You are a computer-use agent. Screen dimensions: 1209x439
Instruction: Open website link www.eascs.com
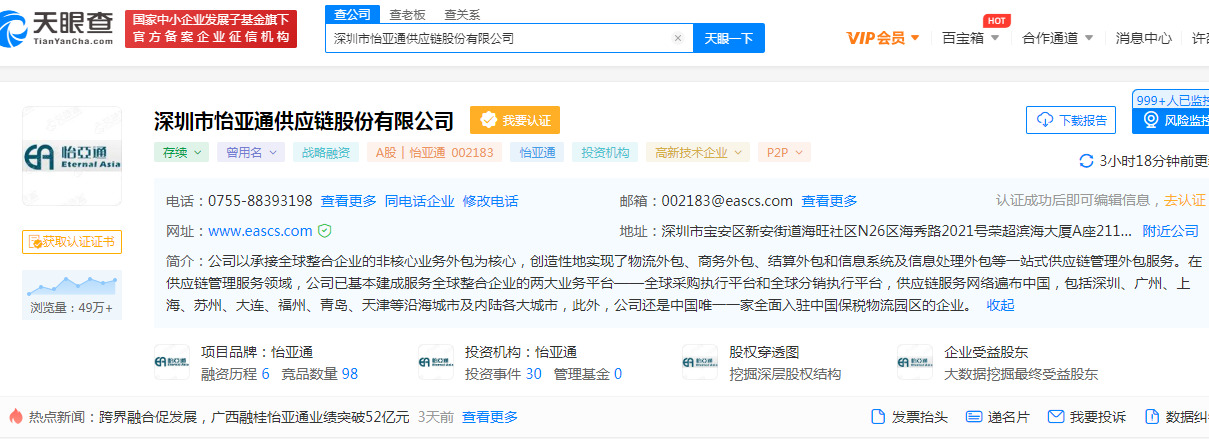[261, 231]
